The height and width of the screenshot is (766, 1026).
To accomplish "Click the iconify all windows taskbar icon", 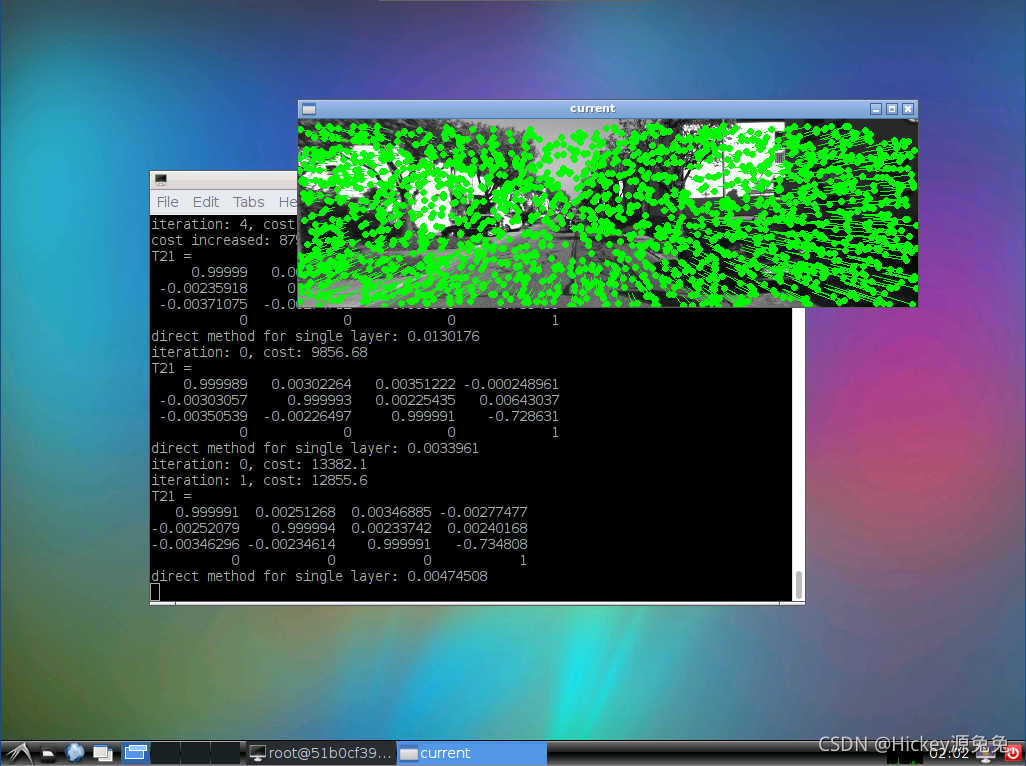I will [x=103, y=754].
